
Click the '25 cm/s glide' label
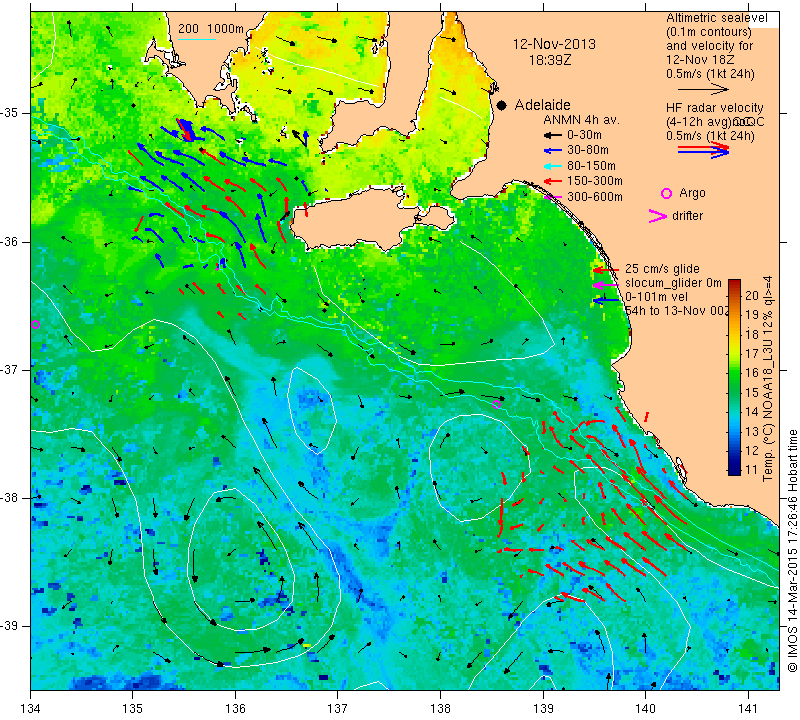point(662,269)
